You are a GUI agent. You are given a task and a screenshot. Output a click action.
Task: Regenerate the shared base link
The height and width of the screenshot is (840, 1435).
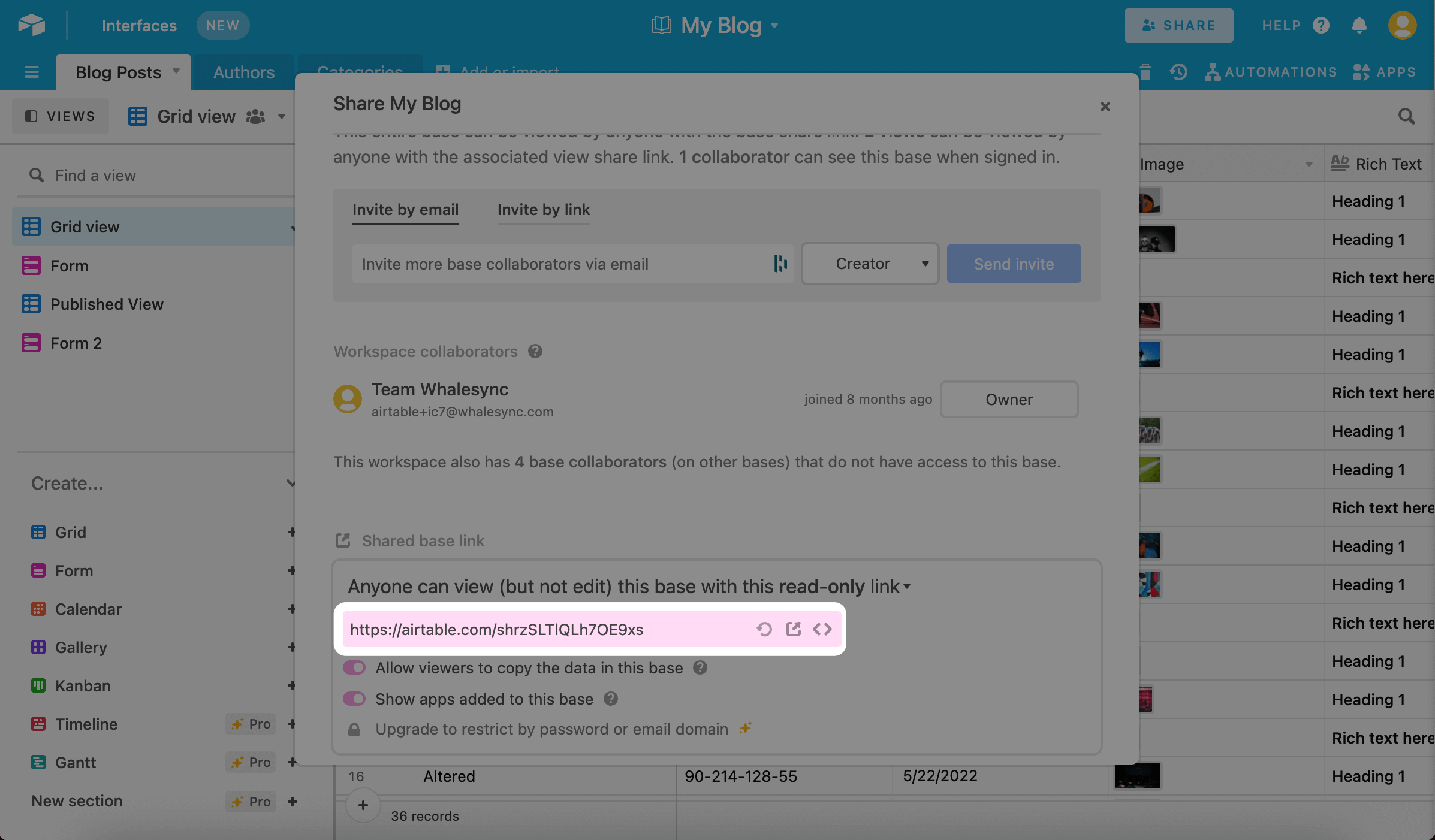pyautogui.click(x=764, y=629)
